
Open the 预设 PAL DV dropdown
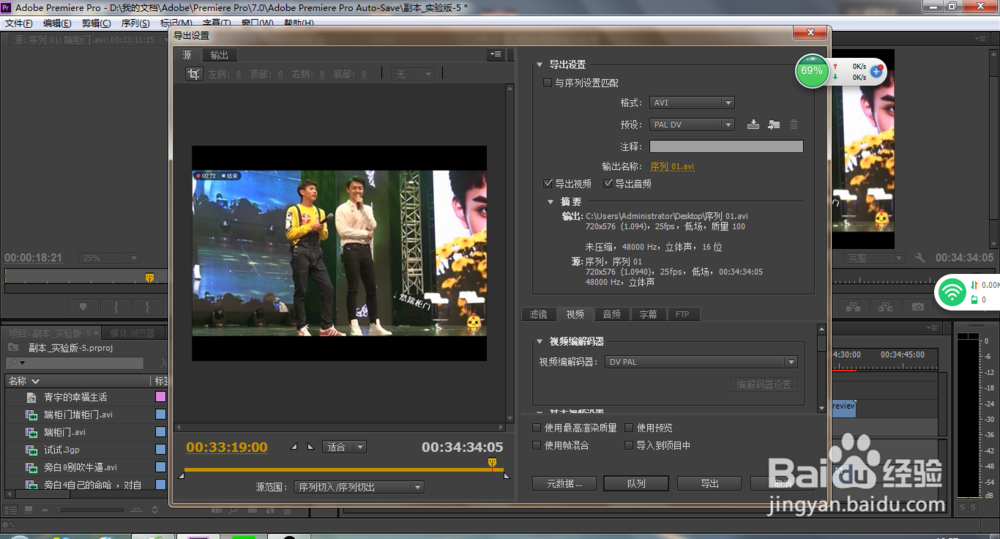point(691,124)
